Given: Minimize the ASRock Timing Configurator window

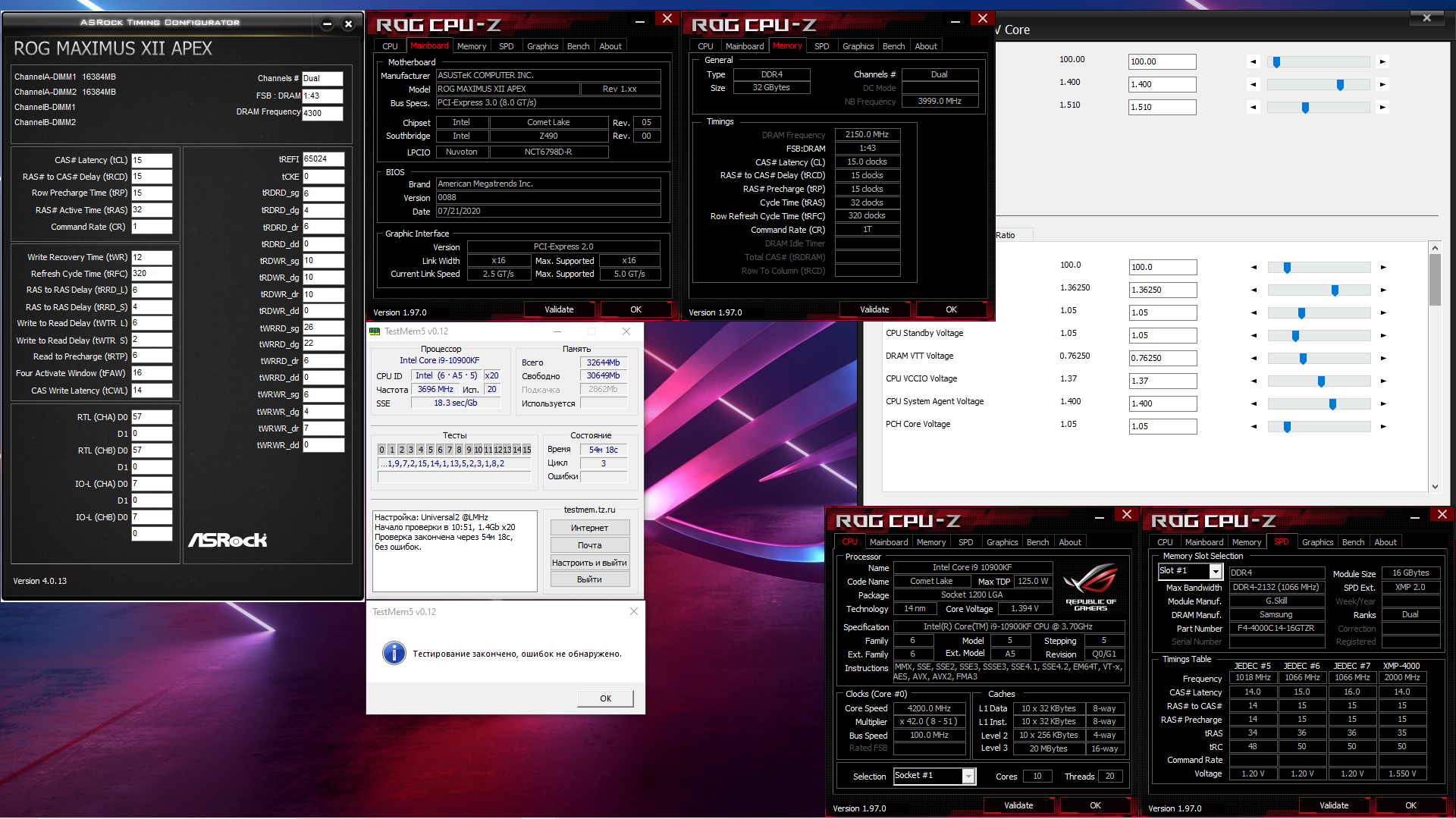Looking at the screenshot, I should click(x=327, y=24).
